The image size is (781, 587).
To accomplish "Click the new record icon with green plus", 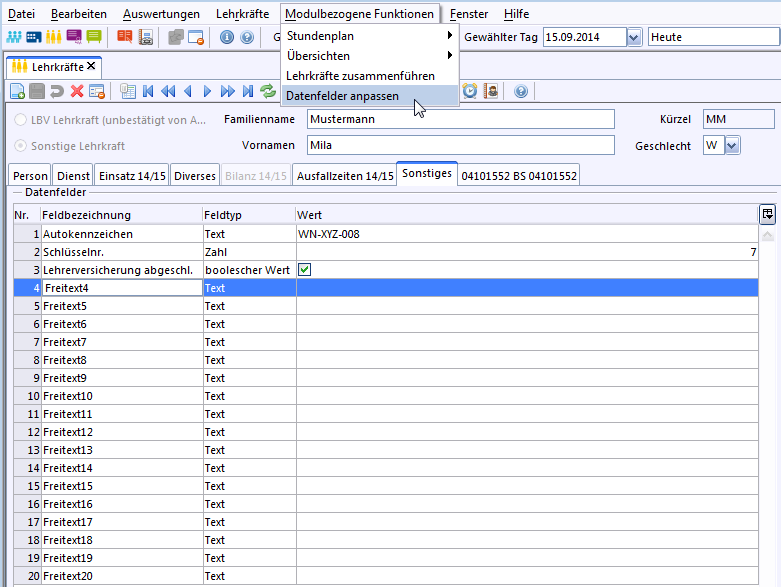I will (17, 91).
